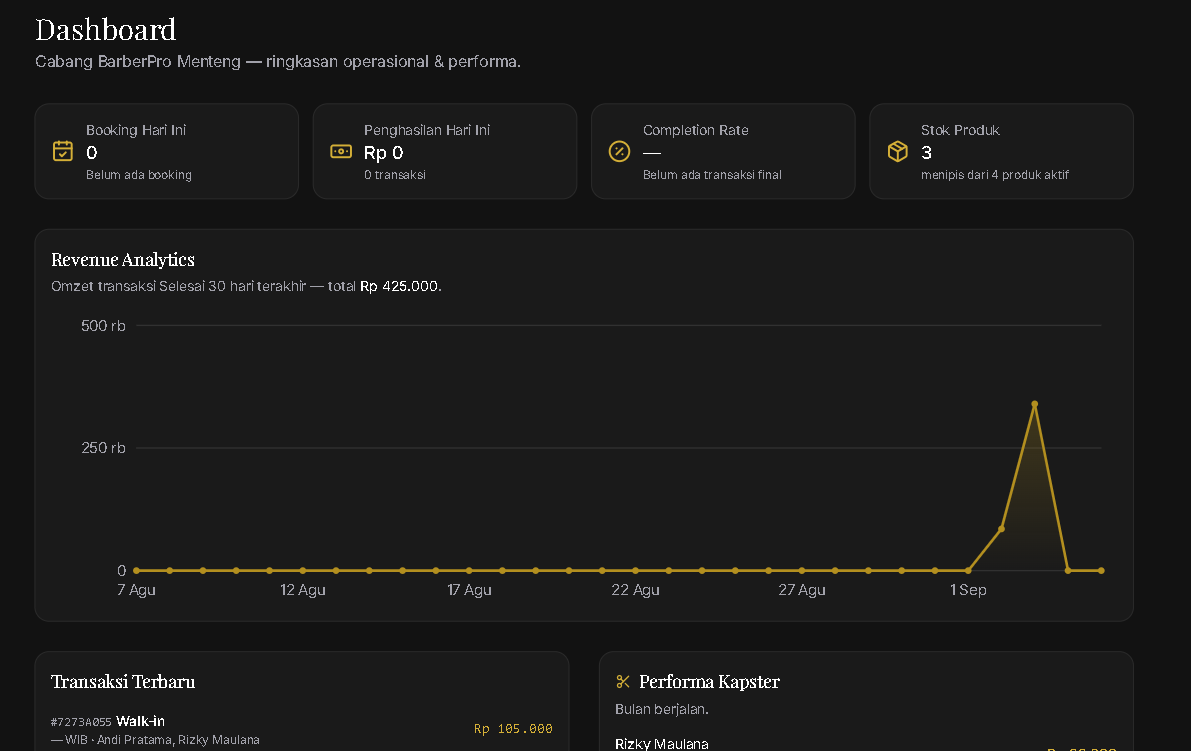Click the percent icon on Completion Rate card
1191x751 pixels.
point(620,151)
